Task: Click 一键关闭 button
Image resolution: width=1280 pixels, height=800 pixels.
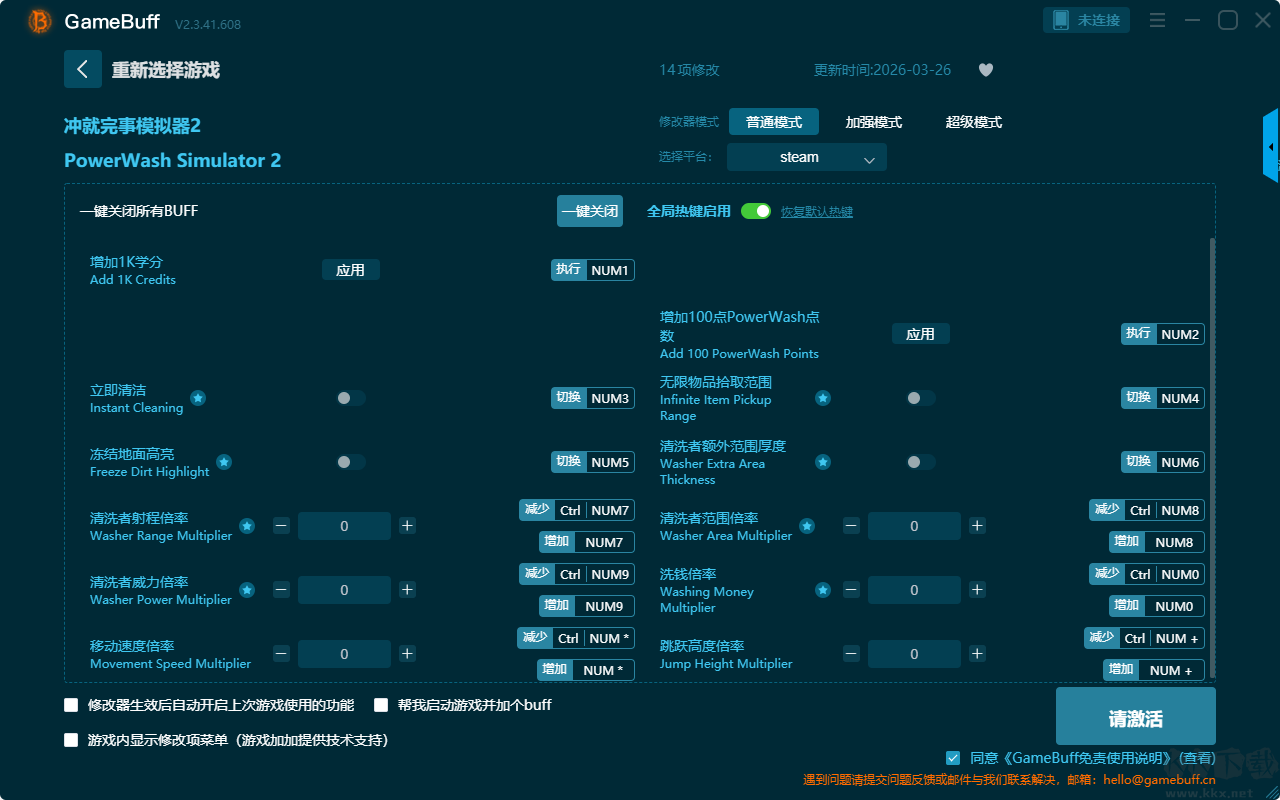Action: 590,211
